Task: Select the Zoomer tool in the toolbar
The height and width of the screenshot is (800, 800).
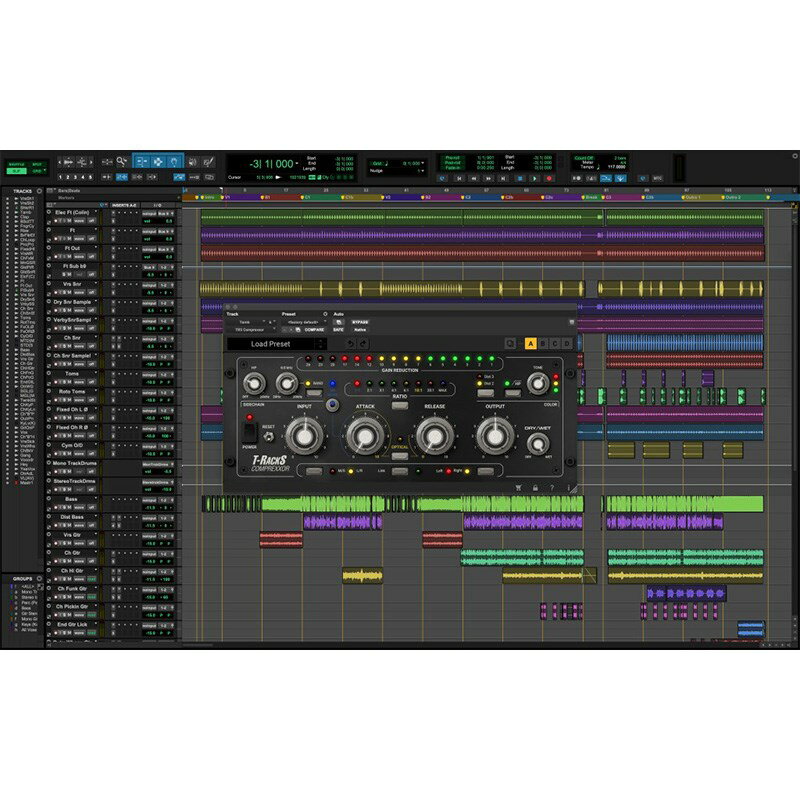Action: [122, 161]
